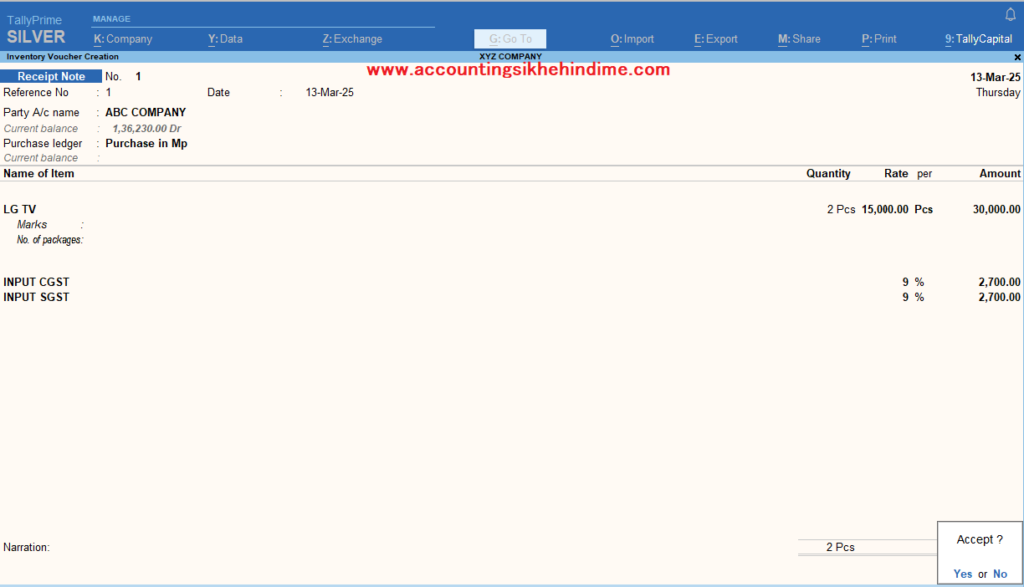Open the P: Print menu
The width and height of the screenshot is (1024, 587).
click(x=879, y=39)
